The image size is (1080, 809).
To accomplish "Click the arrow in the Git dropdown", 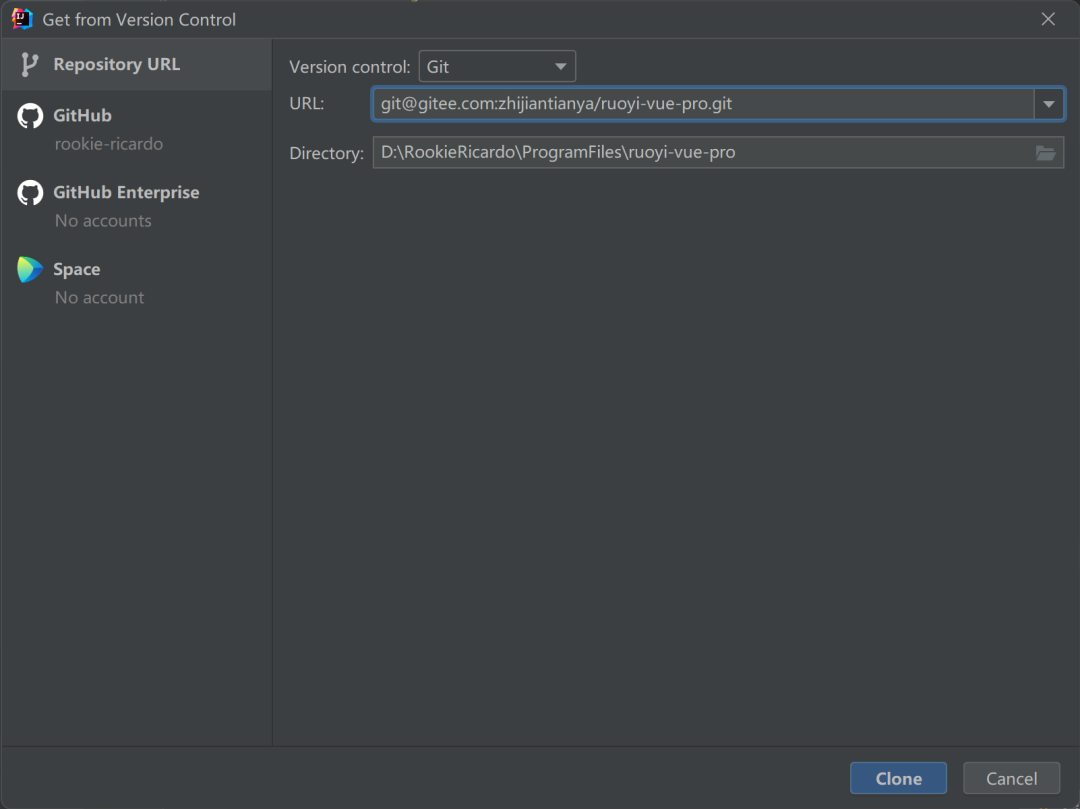I will coord(561,67).
